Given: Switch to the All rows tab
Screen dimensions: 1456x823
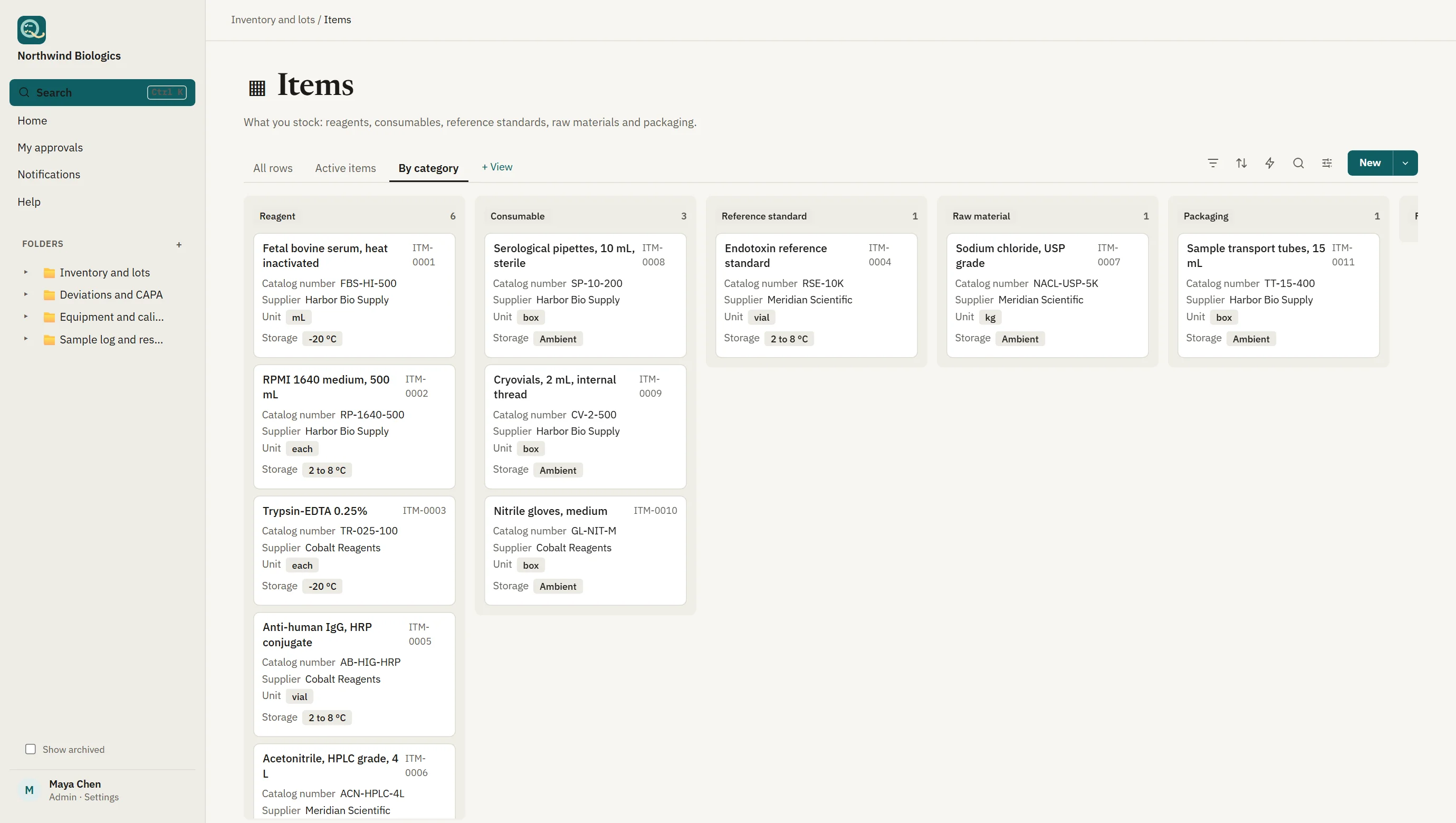Looking at the screenshot, I should (x=273, y=168).
